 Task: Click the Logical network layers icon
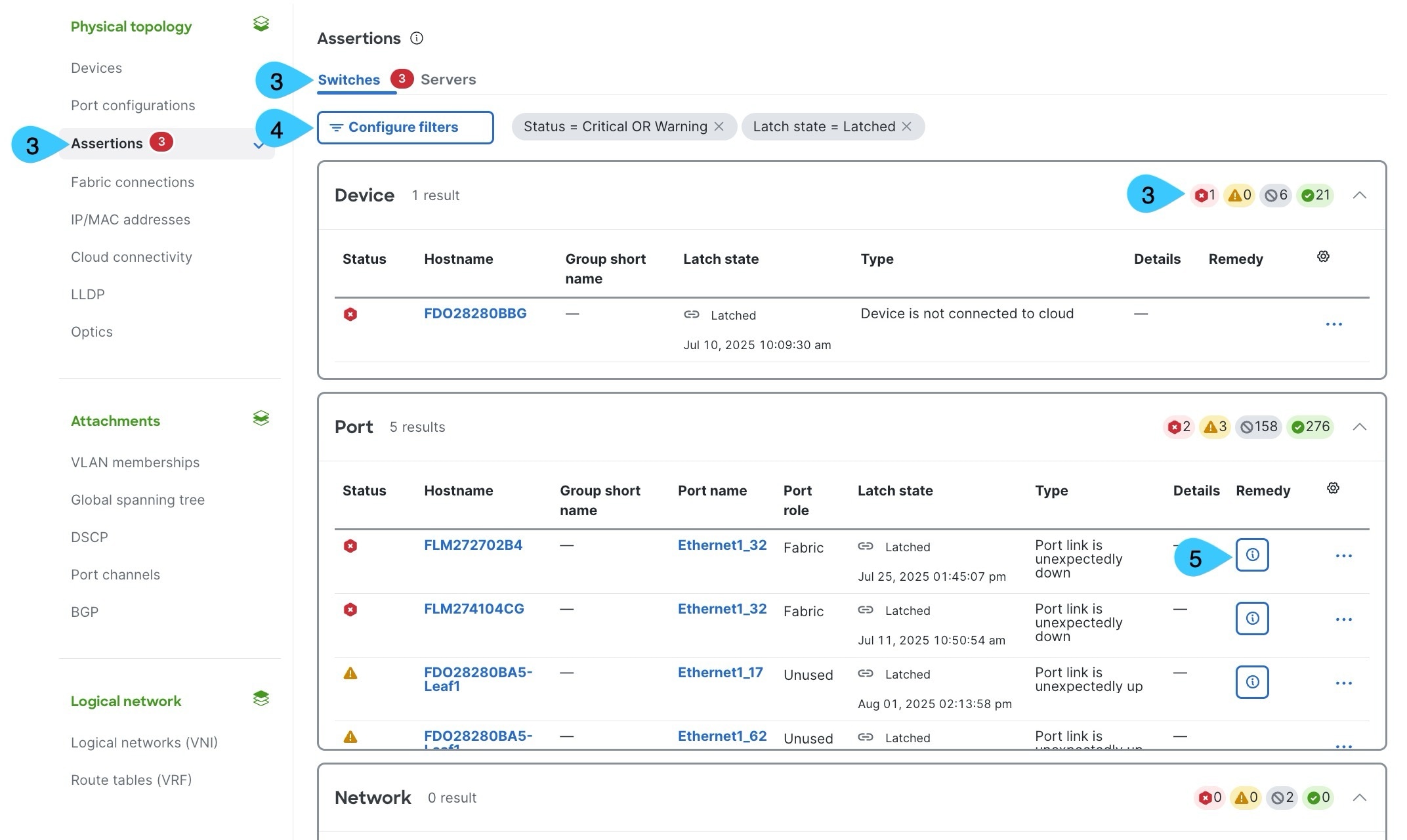pos(261,699)
